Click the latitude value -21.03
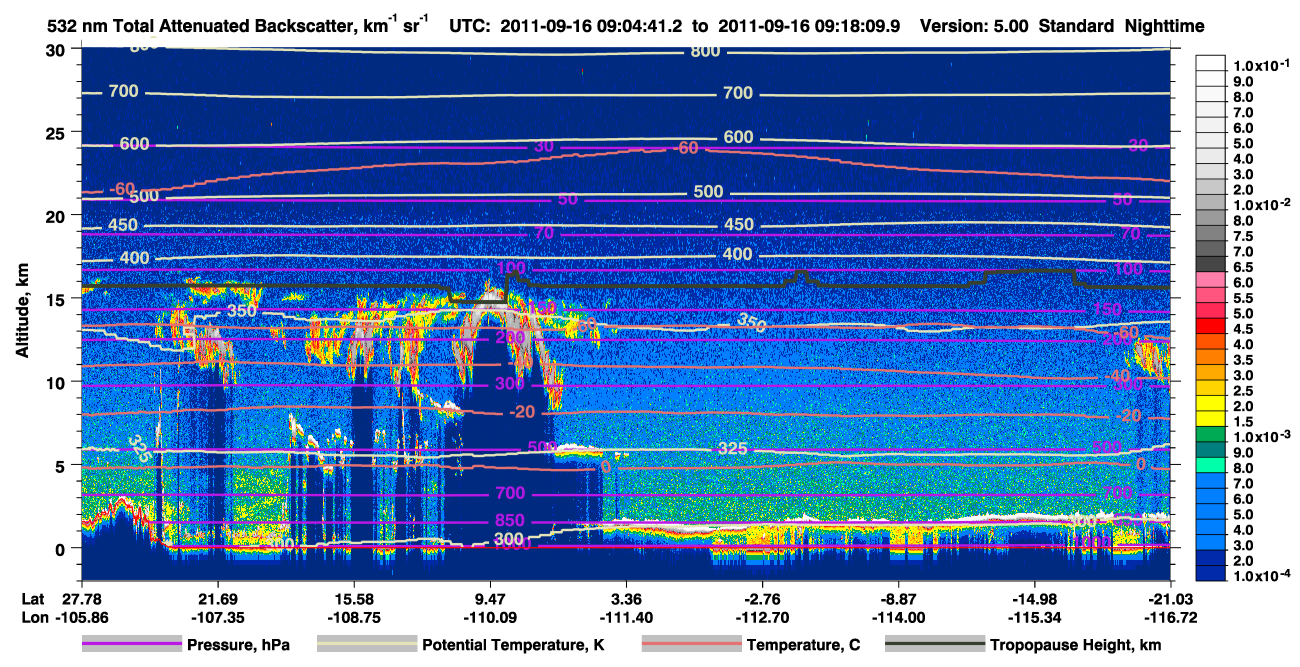Viewport: 1300px width, 667px height. pyautogui.click(x=1171, y=598)
